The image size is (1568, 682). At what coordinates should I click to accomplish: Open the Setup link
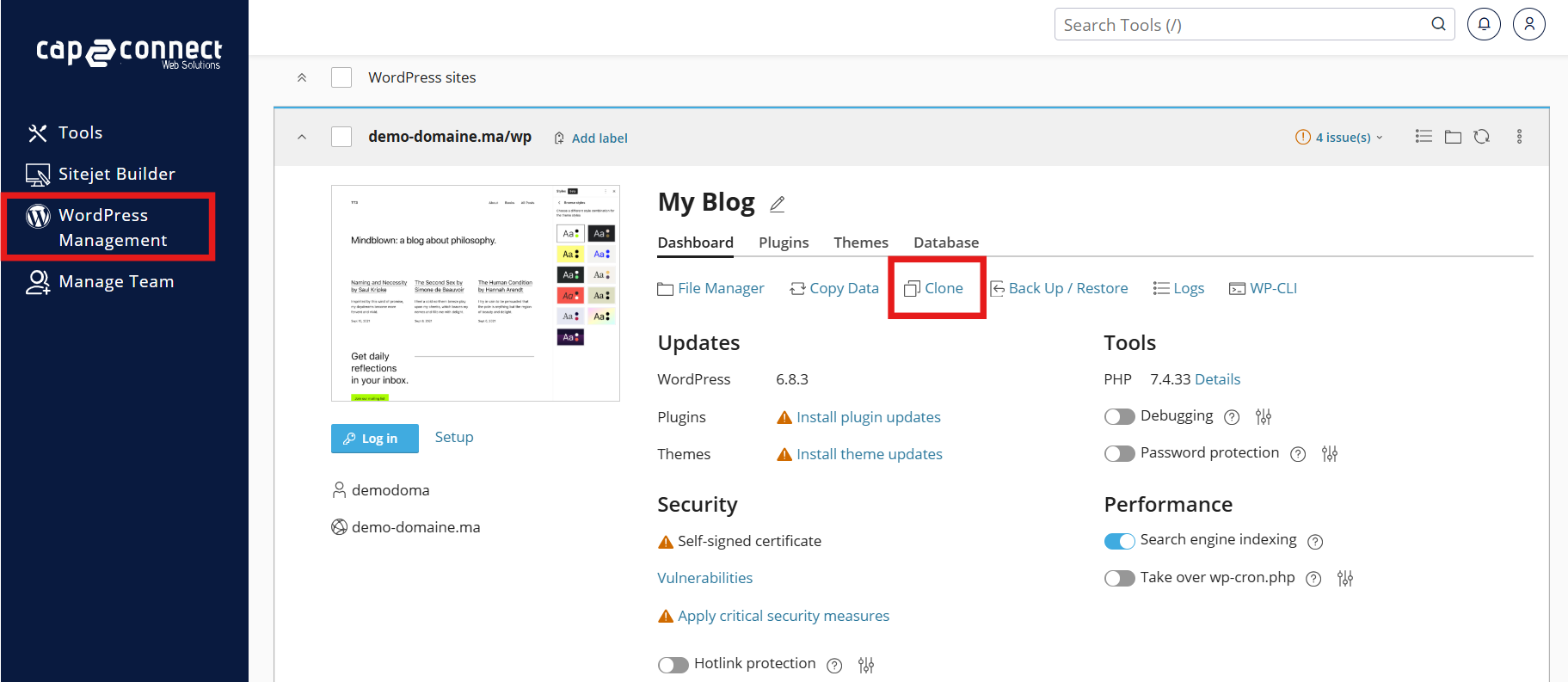pyautogui.click(x=454, y=437)
